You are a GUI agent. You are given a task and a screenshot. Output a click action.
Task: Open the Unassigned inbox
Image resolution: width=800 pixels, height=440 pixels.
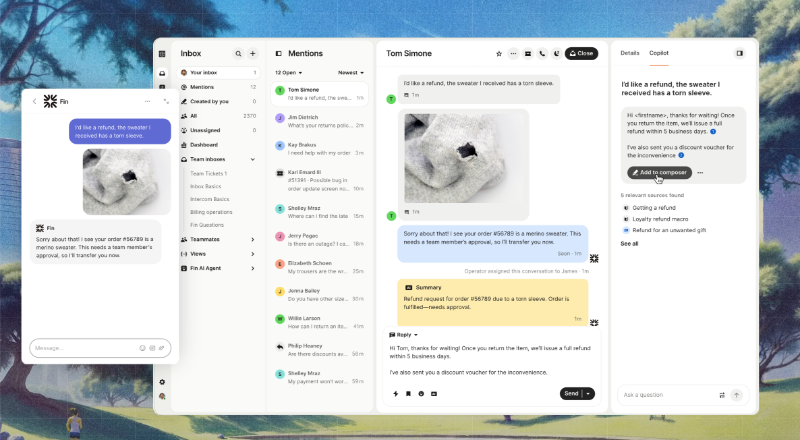[x=218, y=130]
